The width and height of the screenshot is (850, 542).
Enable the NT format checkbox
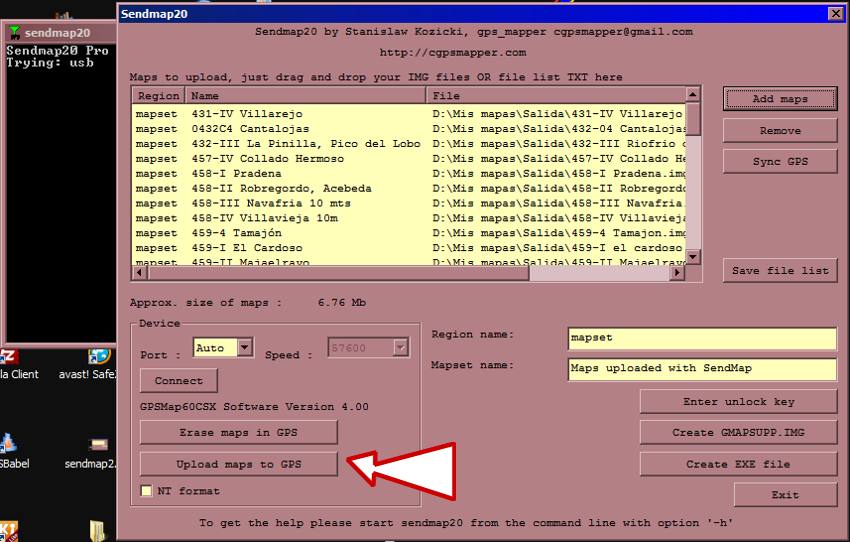[146, 491]
